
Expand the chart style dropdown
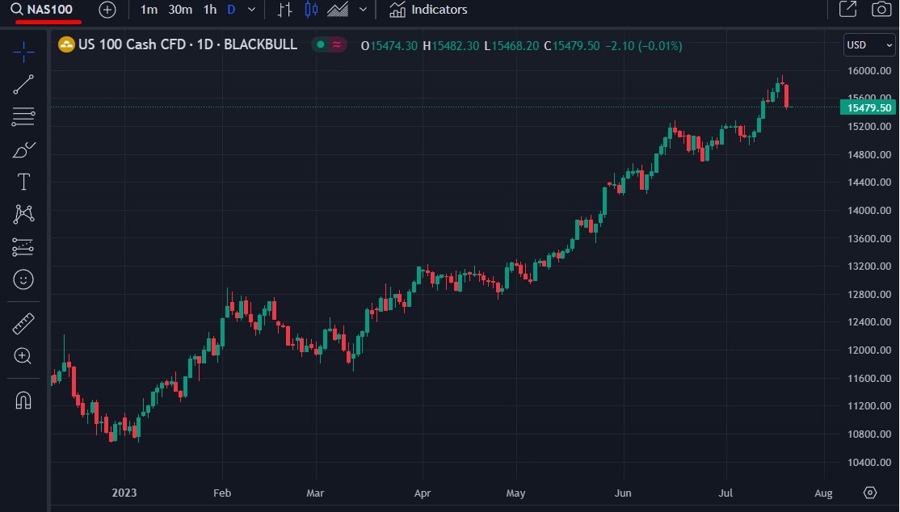pyautogui.click(x=363, y=10)
